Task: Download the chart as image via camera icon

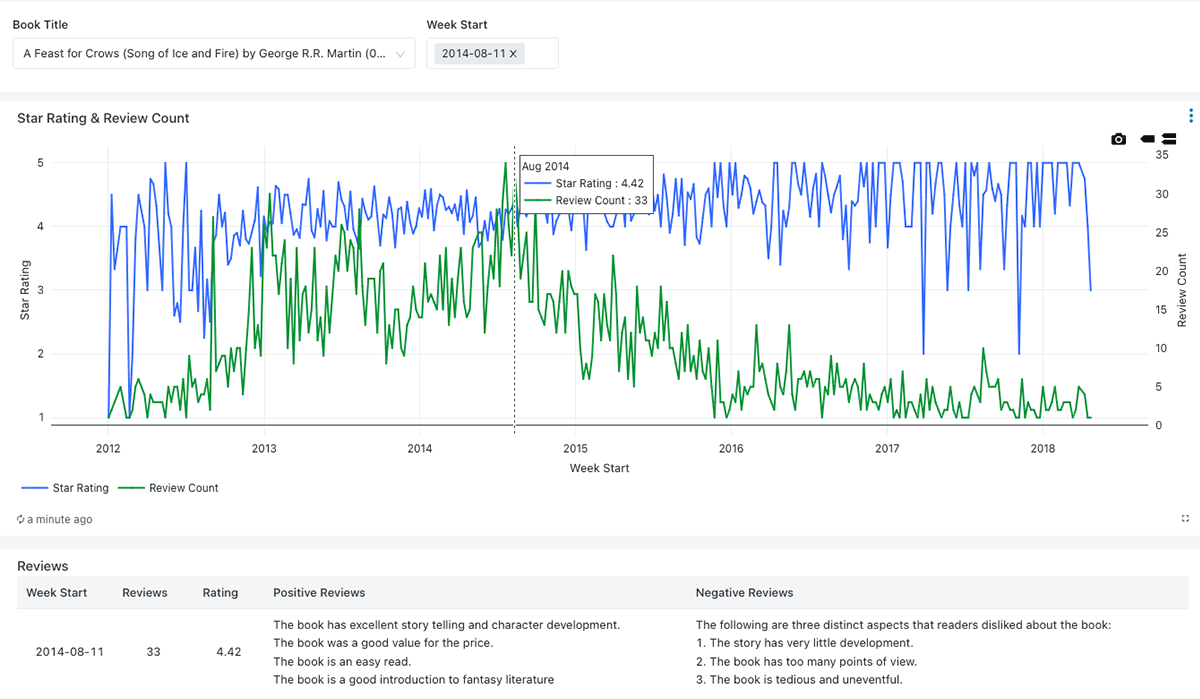Action: point(1118,139)
